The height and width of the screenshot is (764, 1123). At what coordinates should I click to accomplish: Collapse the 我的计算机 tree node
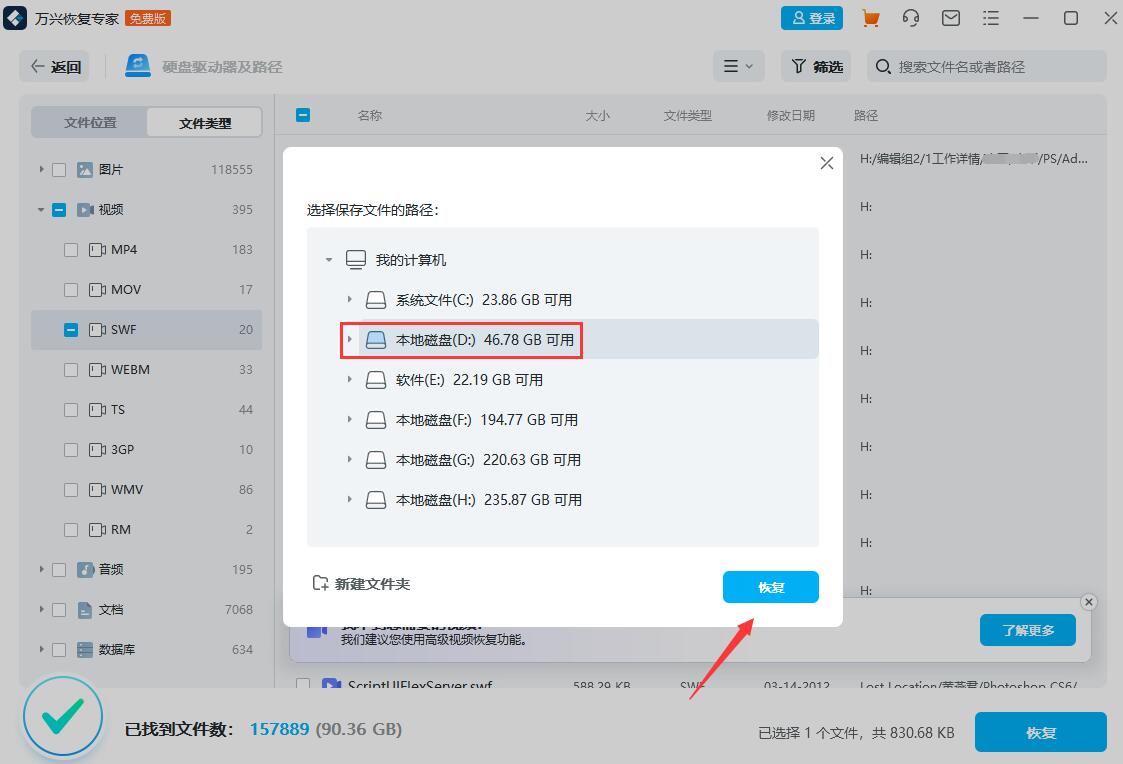coord(328,259)
